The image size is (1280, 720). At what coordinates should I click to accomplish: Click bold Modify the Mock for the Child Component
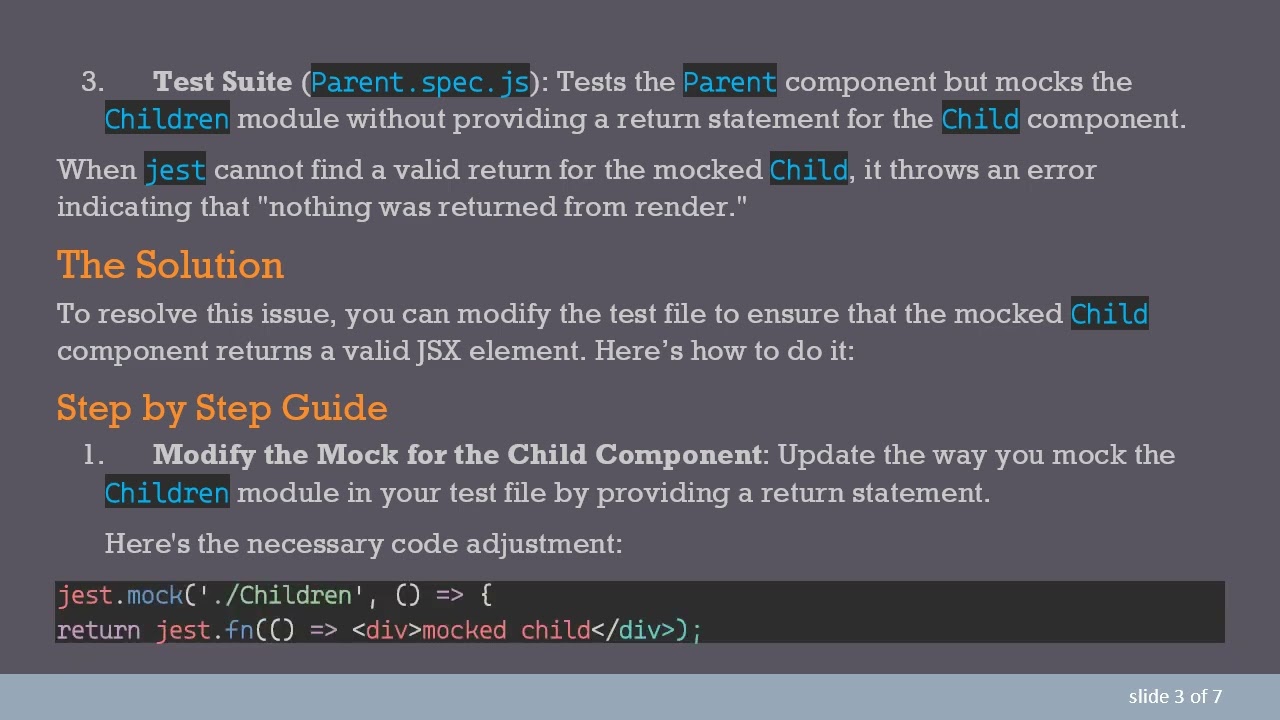(457, 455)
